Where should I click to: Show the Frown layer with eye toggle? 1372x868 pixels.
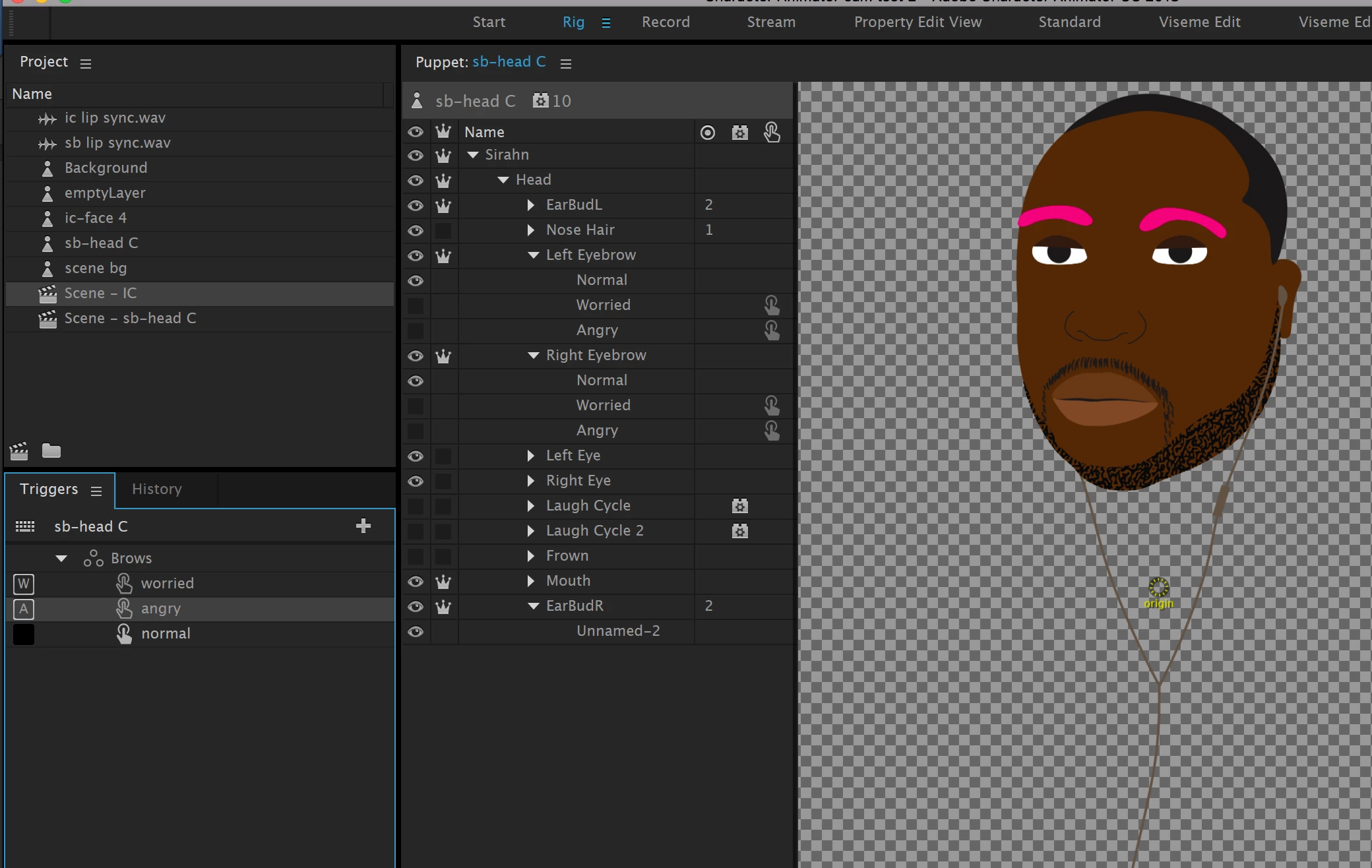(x=415, y=556)
